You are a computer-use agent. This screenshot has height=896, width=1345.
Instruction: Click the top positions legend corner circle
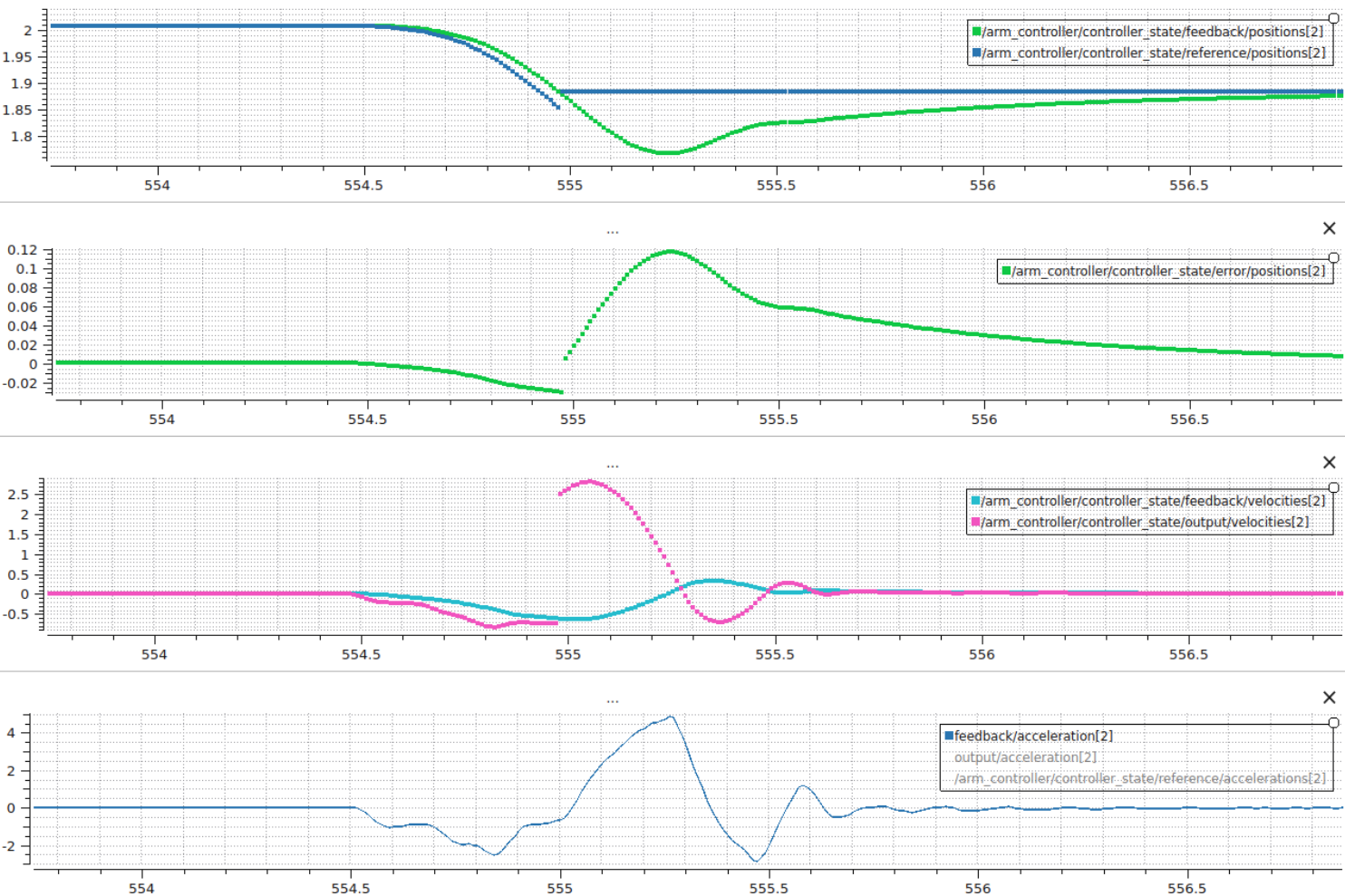1333,18
